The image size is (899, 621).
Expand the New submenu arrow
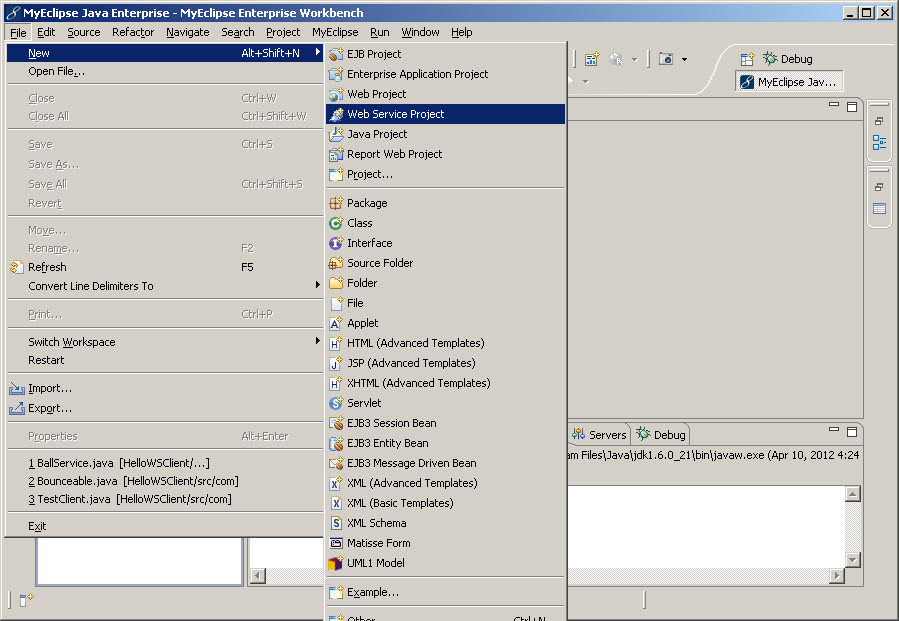click(318, 53)
